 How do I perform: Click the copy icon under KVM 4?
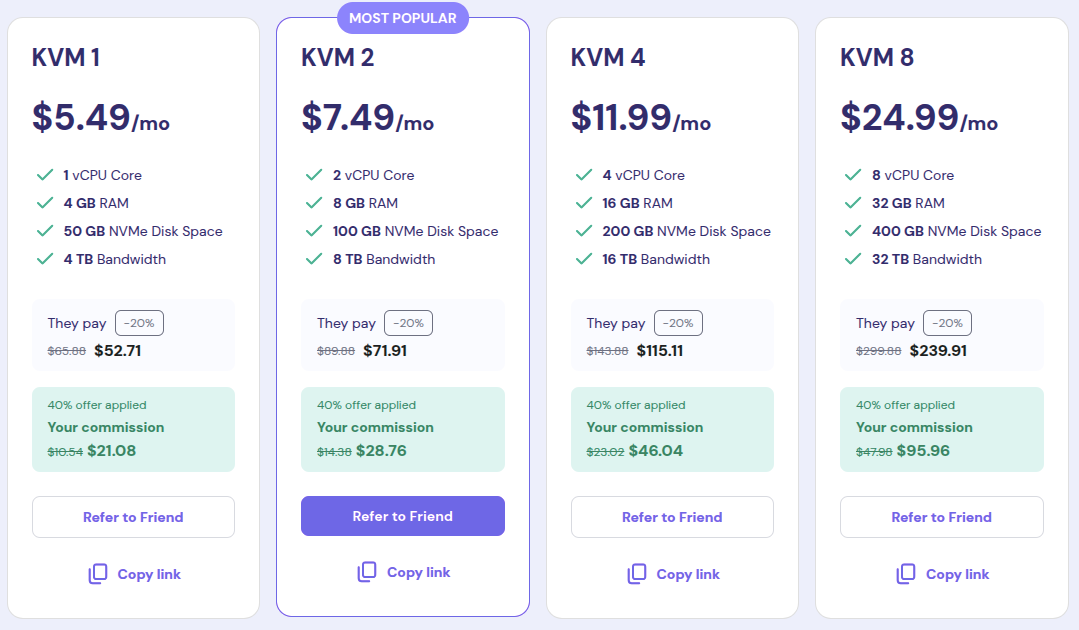(x=637, y=574)
